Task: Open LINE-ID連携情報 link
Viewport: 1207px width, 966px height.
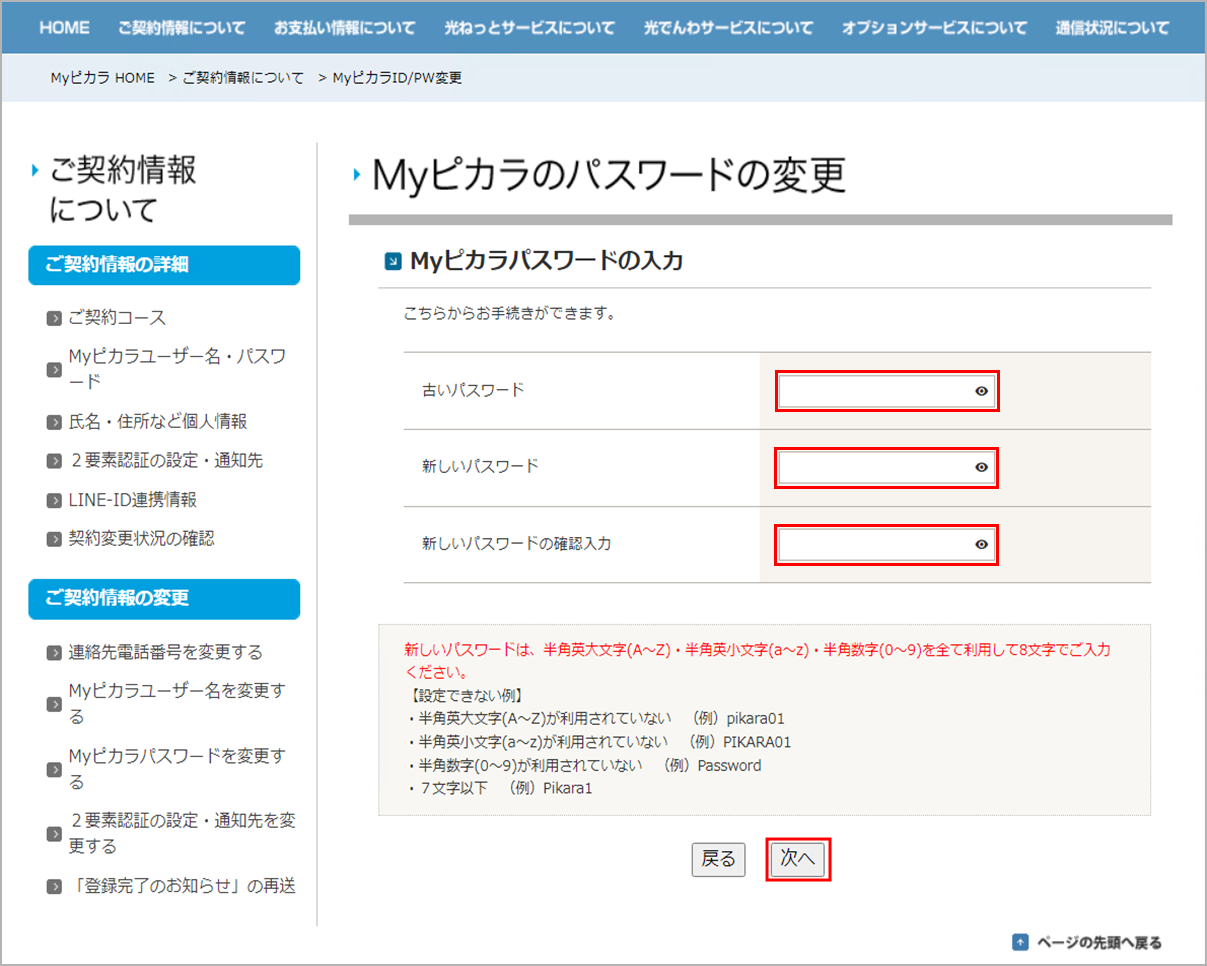Action: (132, 499)
